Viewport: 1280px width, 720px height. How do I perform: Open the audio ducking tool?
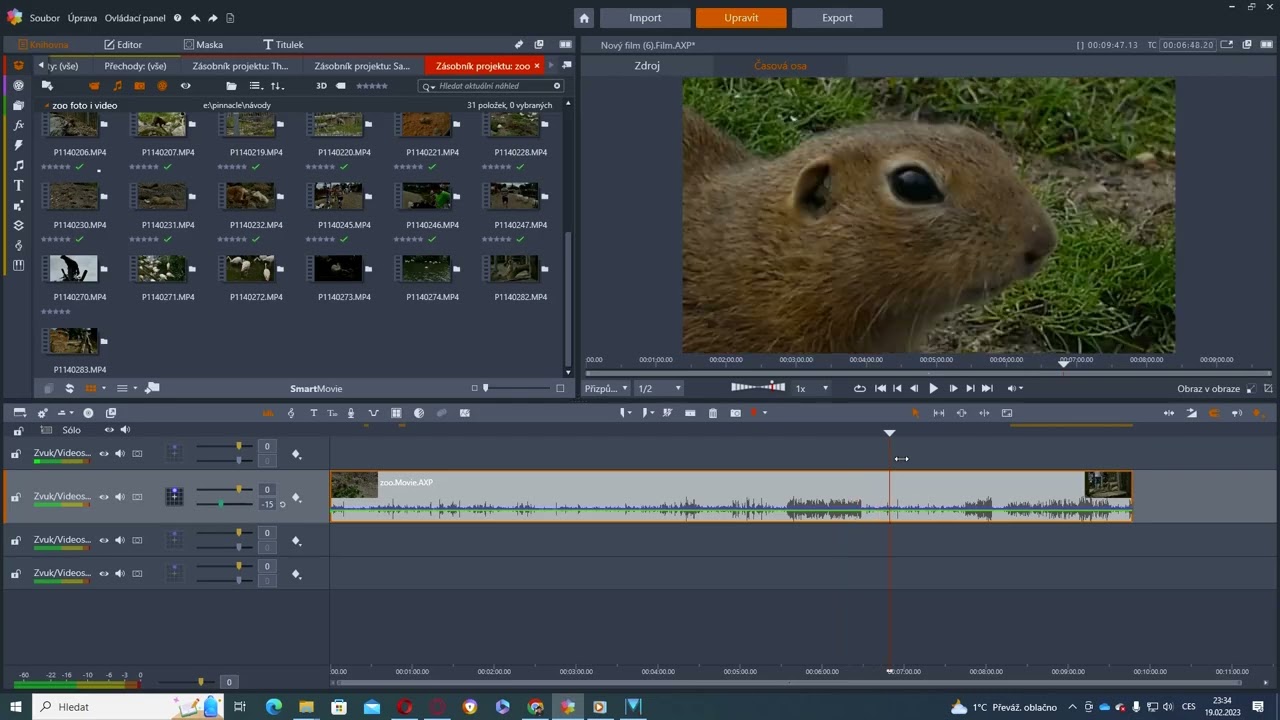pos(374,413)
